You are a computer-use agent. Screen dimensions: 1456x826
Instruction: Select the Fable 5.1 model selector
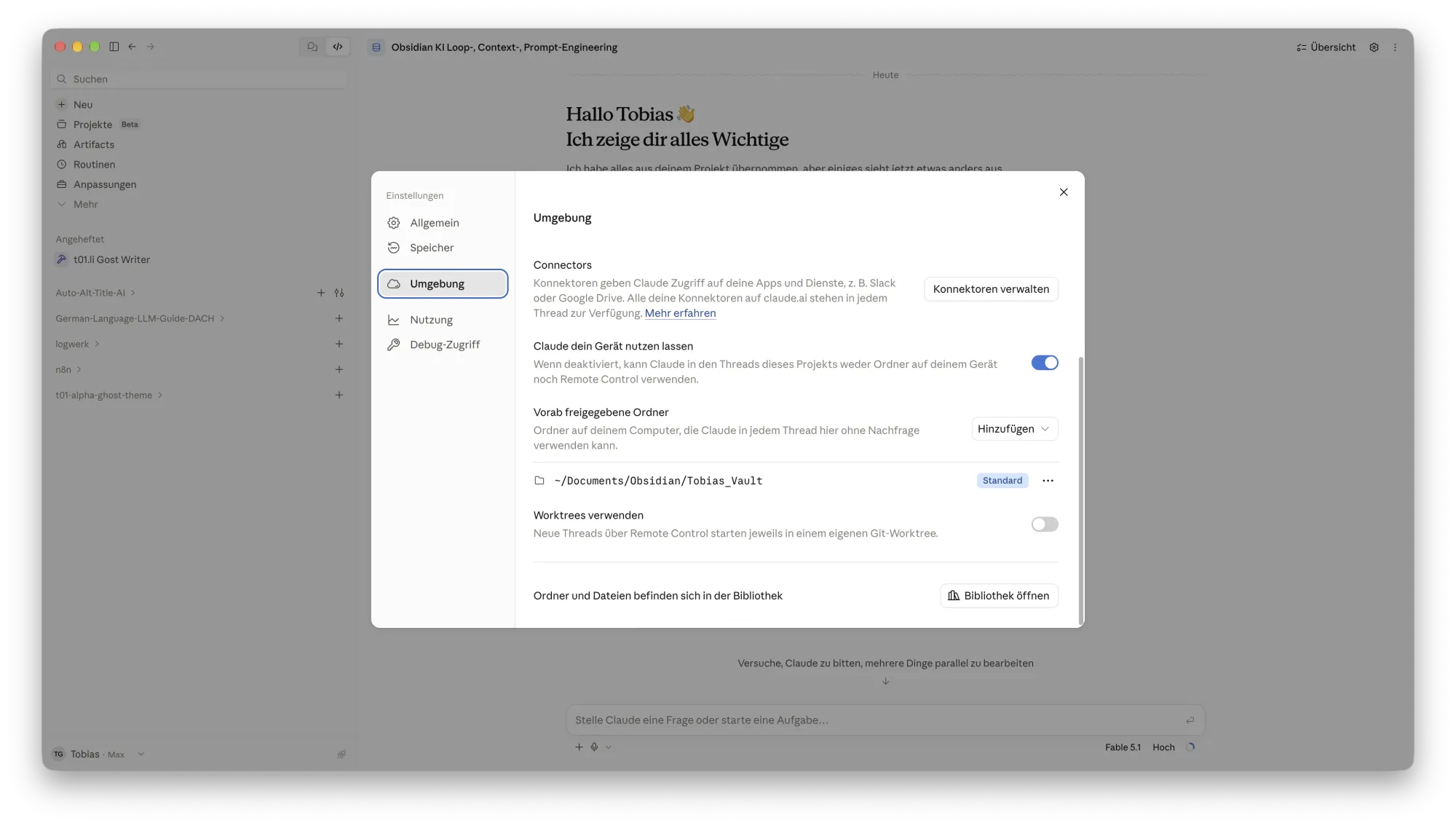[x=1123, y=747]
